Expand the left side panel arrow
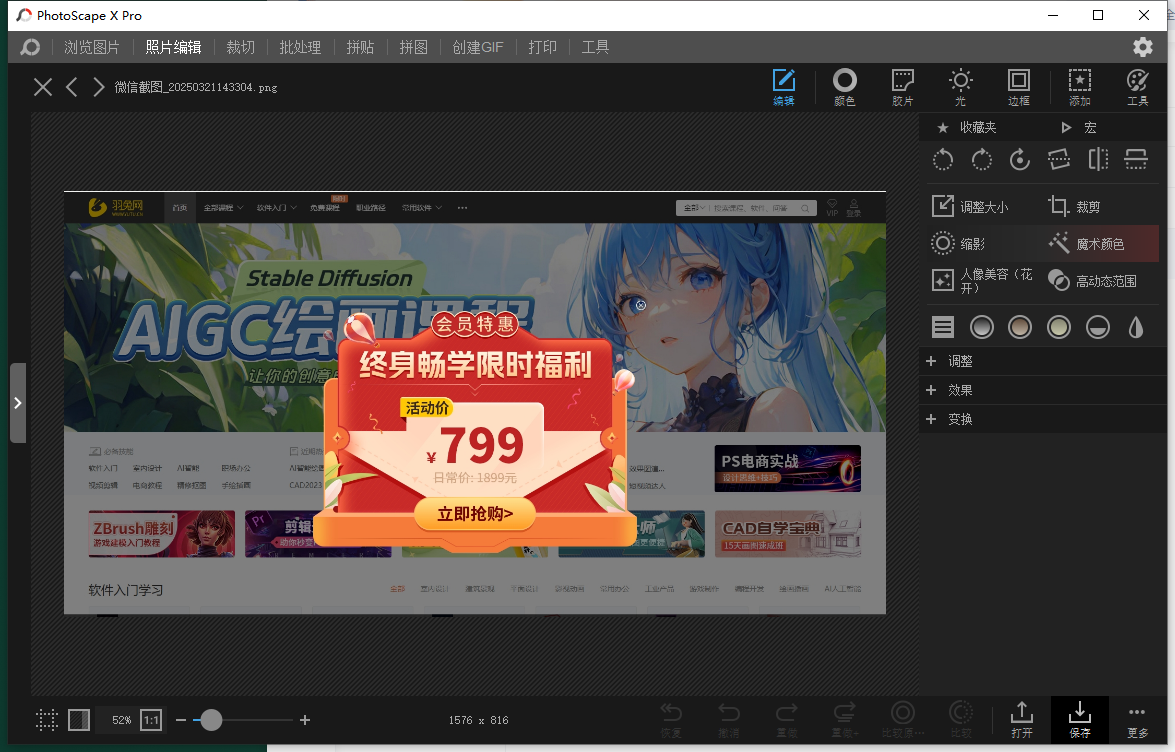Screen dimensions: 1175x752 click(x=18, y=403)
